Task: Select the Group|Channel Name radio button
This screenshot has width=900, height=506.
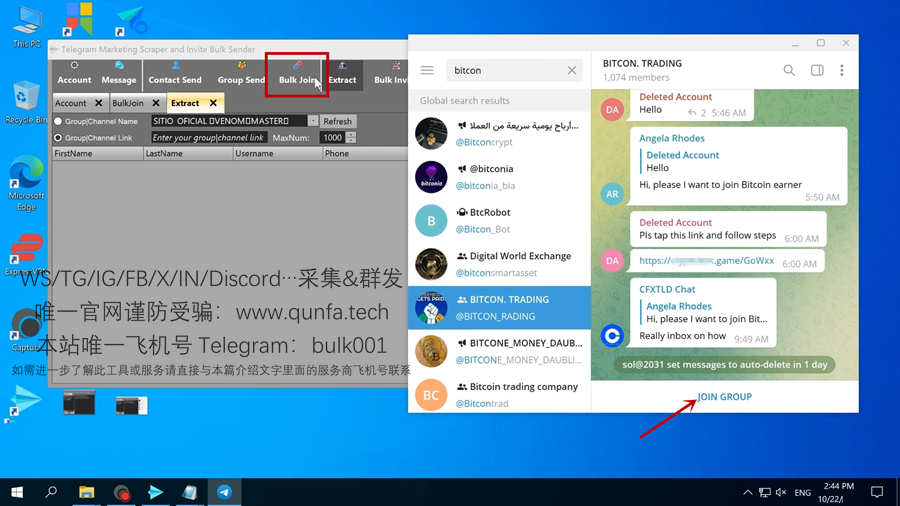Action: [58, 122]
